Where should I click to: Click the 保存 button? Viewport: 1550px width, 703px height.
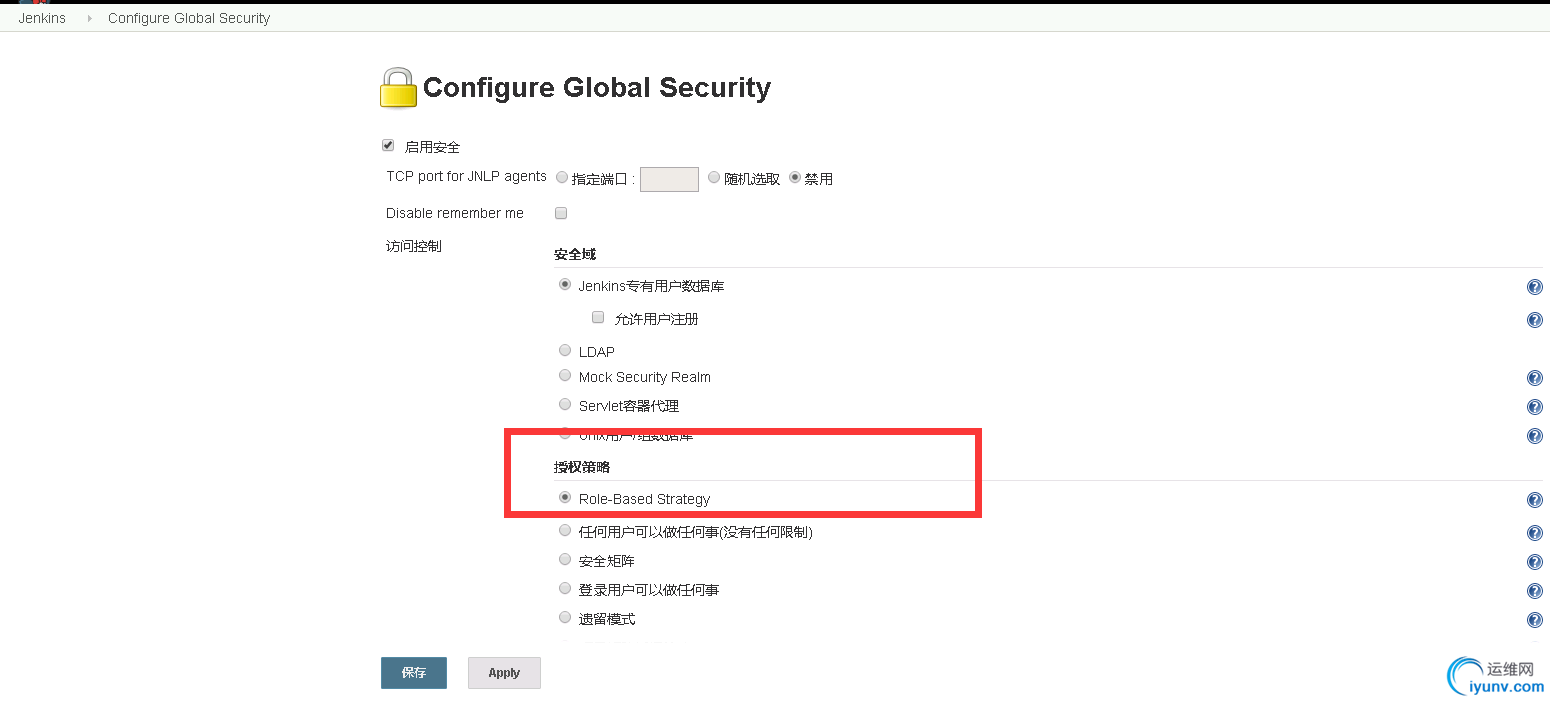[414, 673]
